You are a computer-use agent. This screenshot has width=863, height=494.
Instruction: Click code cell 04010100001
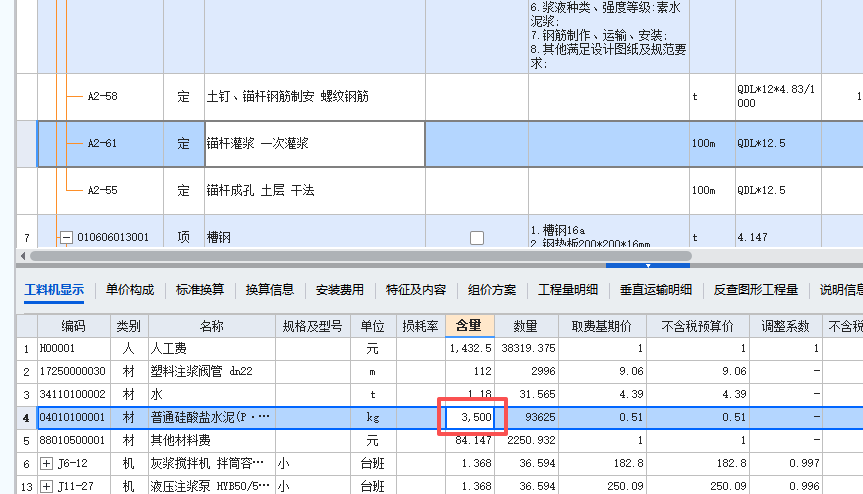74,417
